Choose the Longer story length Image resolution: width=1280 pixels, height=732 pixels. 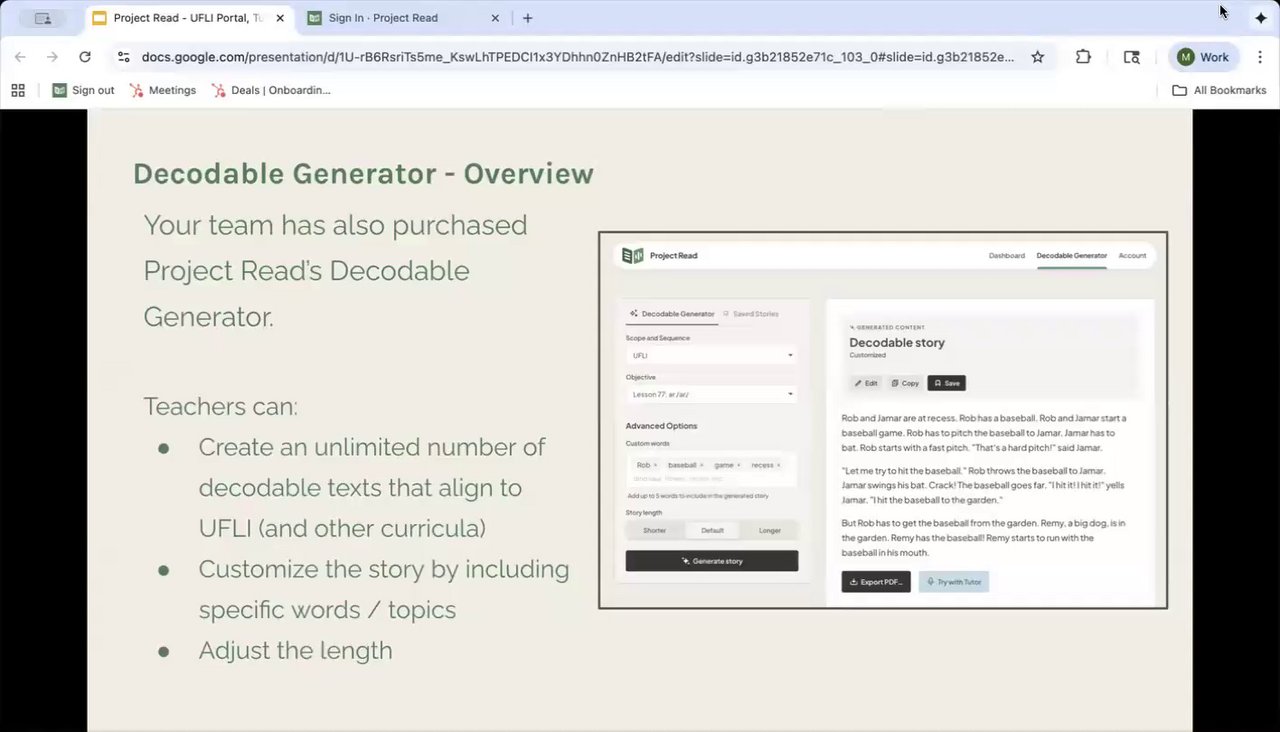point(769,530)
